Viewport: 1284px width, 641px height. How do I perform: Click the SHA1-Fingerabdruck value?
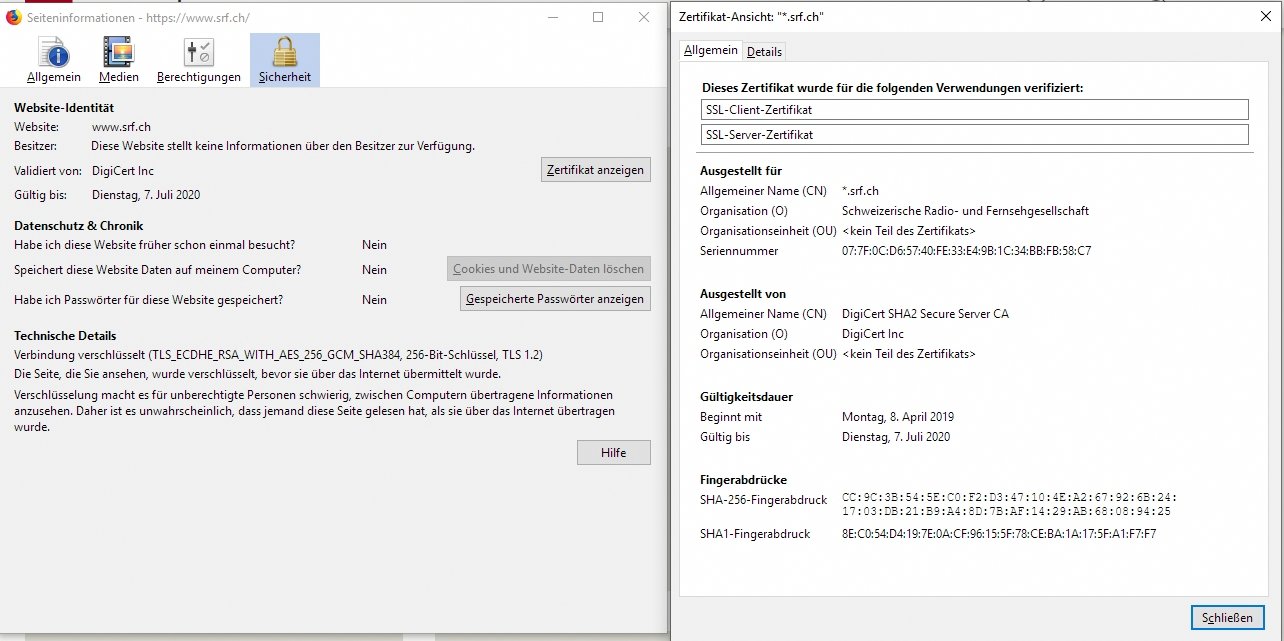[x=999, y=534]
